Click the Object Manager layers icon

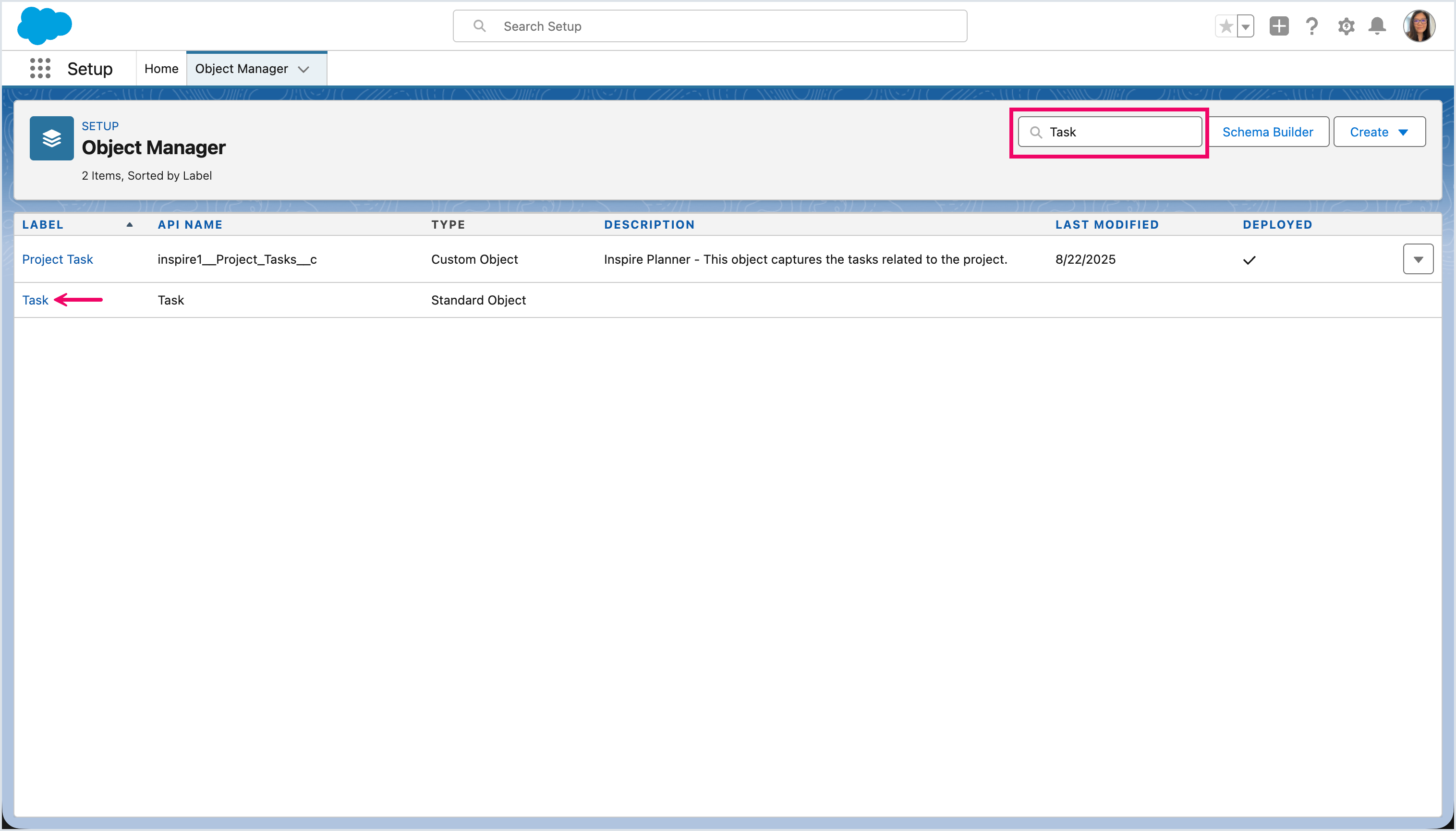[51, 138]
